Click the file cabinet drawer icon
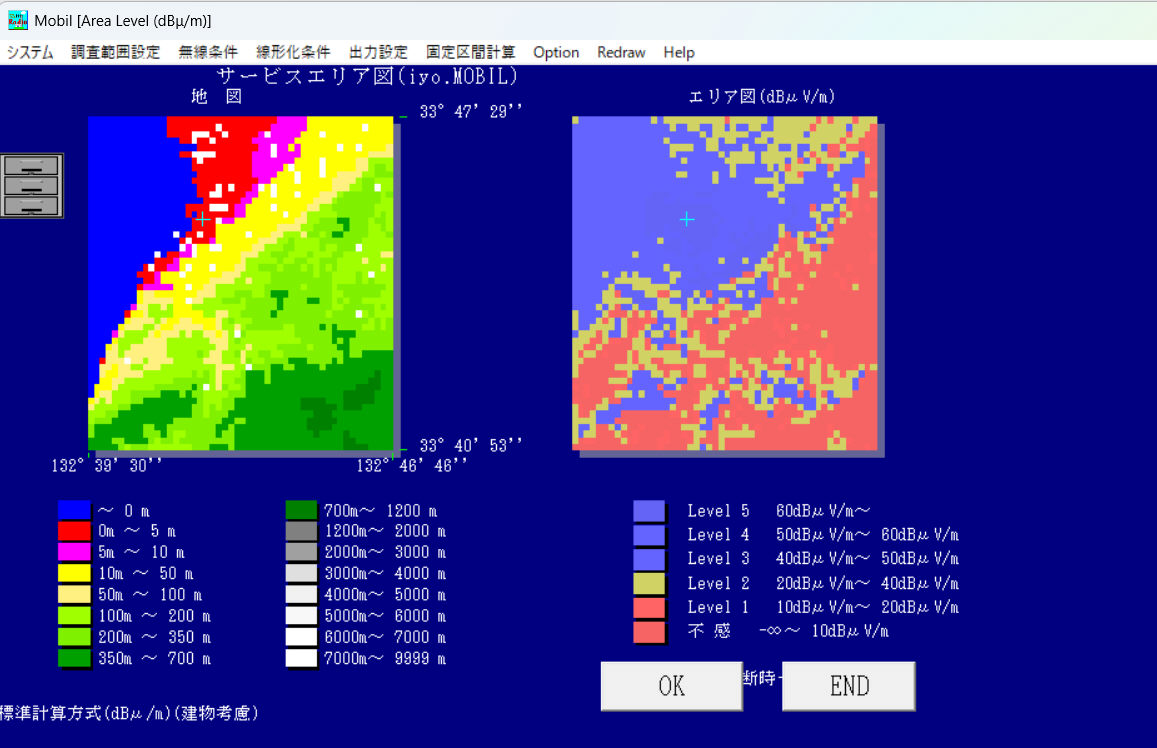The image size is (1157, 748). tap(32, 186)
